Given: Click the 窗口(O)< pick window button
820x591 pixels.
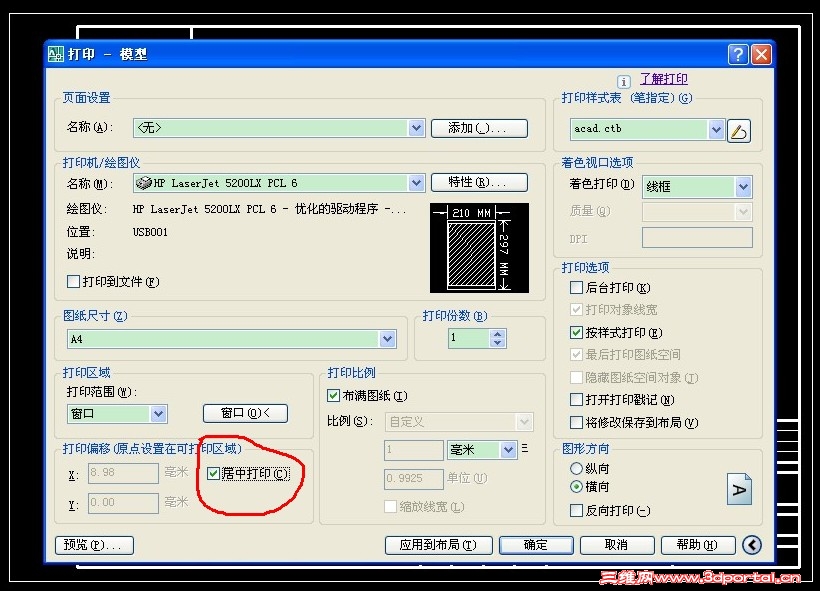Looking at the screenshot, I should [x=245, y=413].
